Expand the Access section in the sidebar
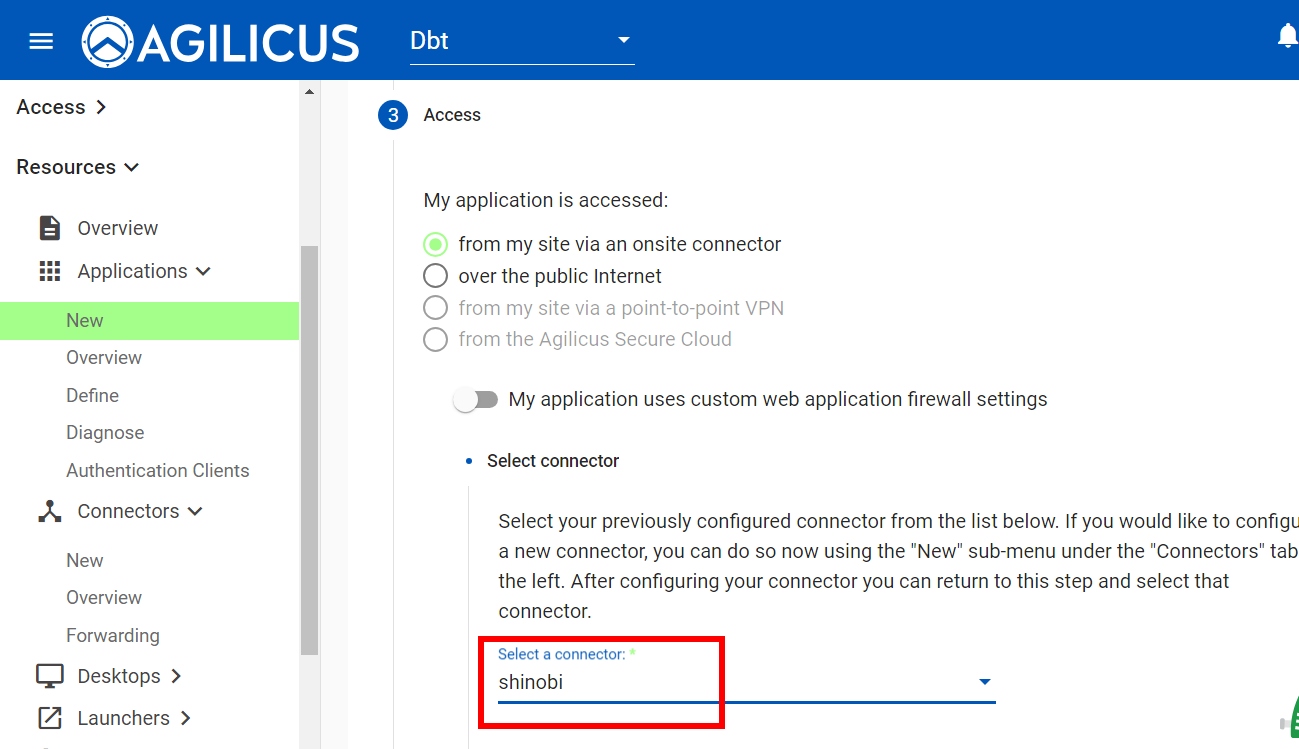This screenshot has width=1299, height=749. (x=61, y=107)
